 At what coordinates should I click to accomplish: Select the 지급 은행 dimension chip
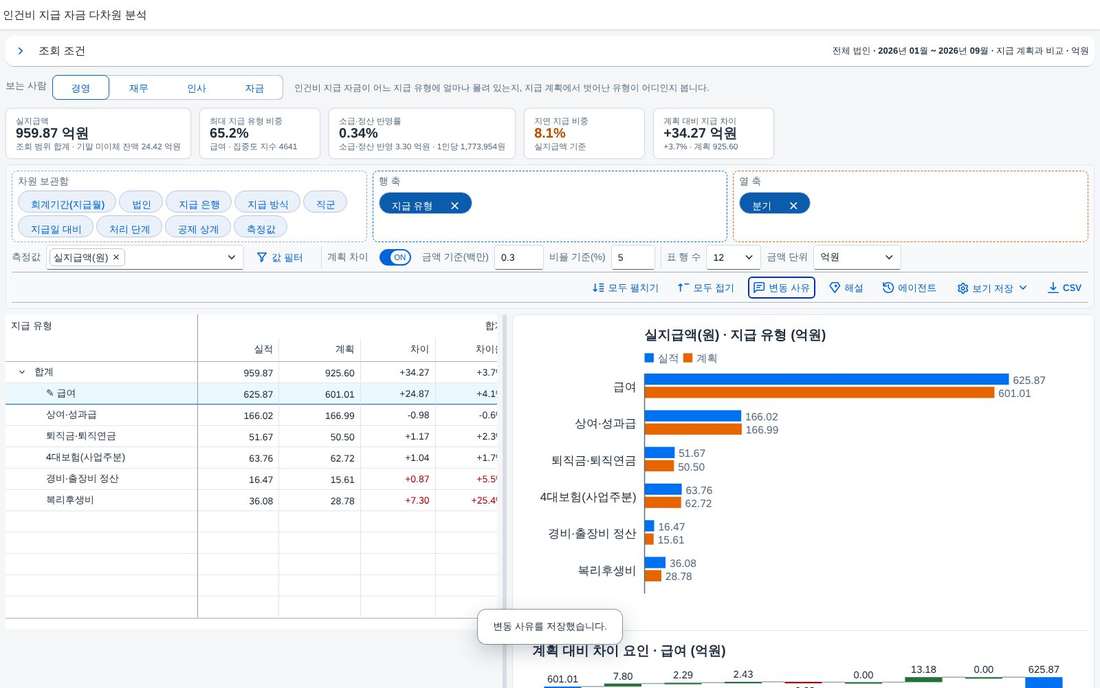click(x=199, y=204)
